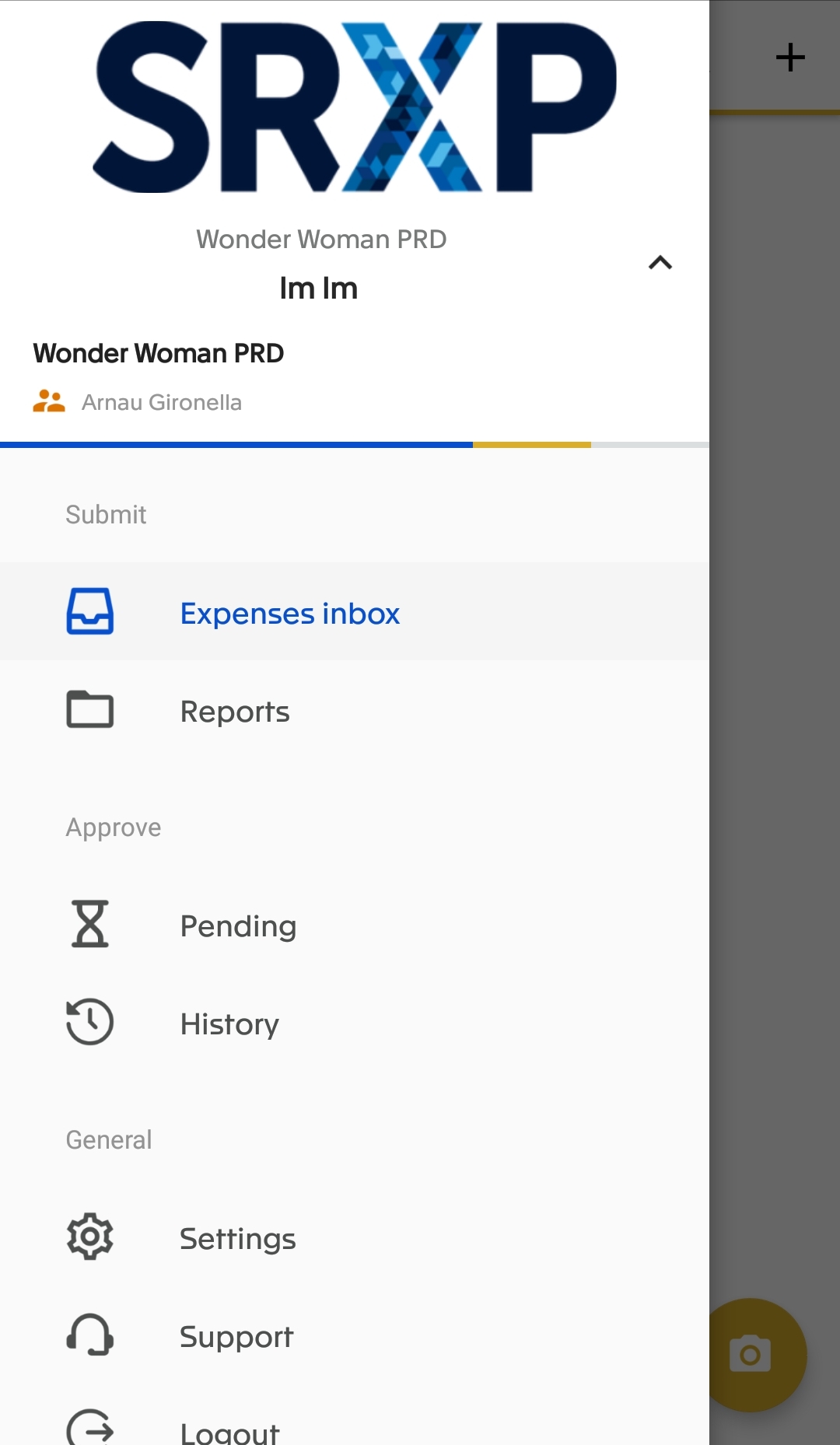
Task: Open Settings menu item
Action: point(355,1237)
